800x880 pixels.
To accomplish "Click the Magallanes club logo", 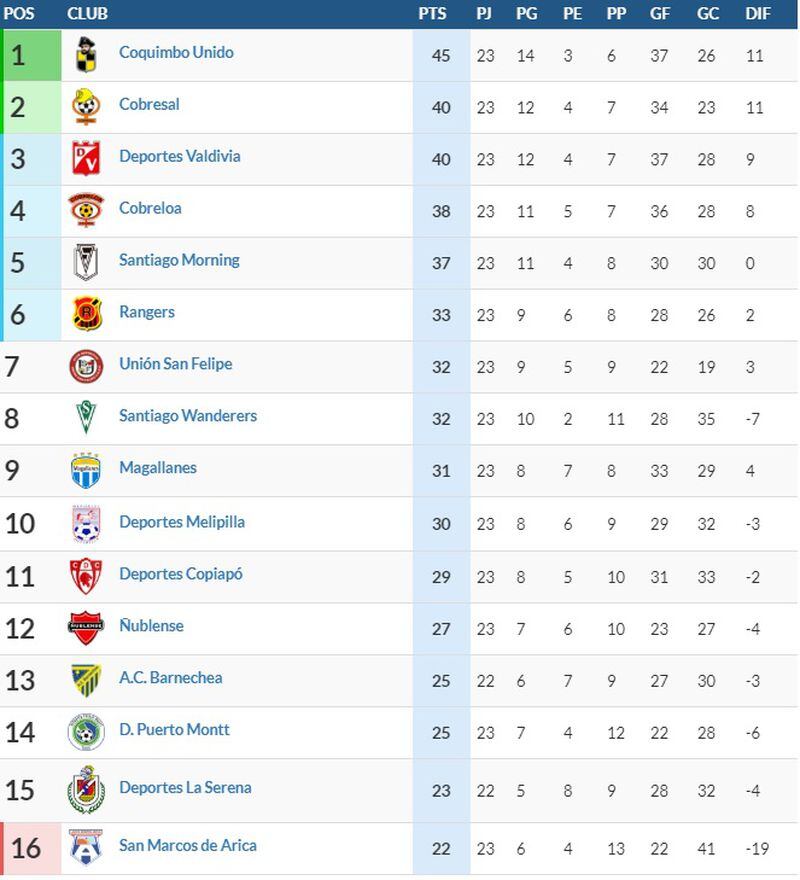I will [x=86, y=470].
